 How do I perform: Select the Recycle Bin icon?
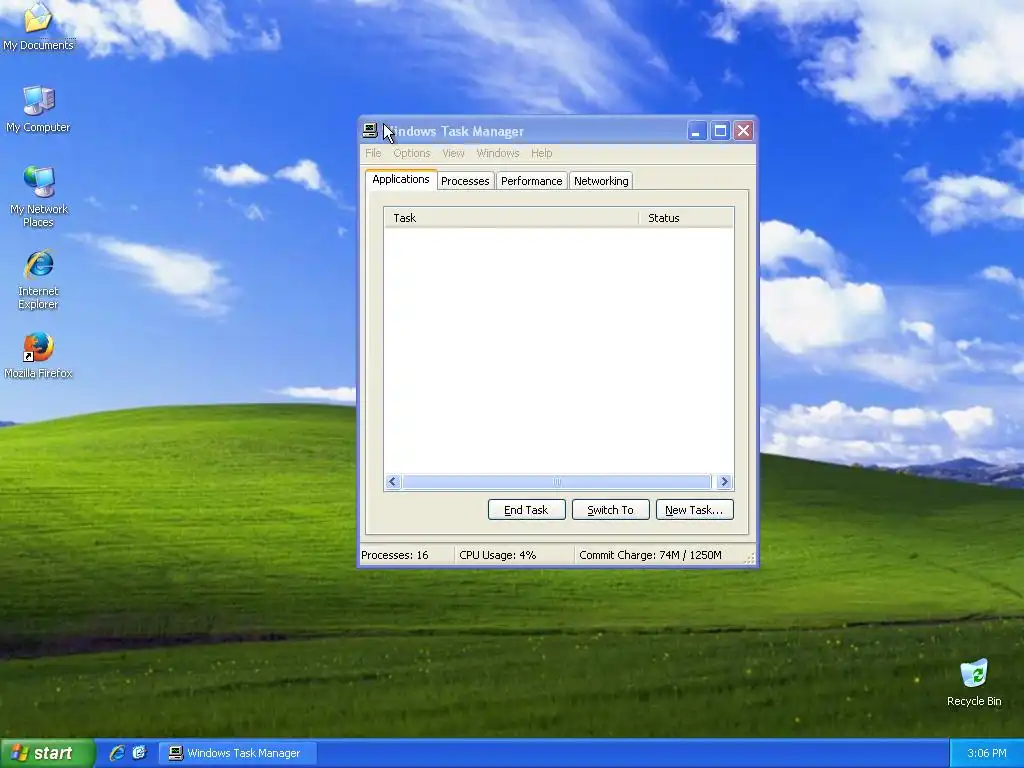974,683
